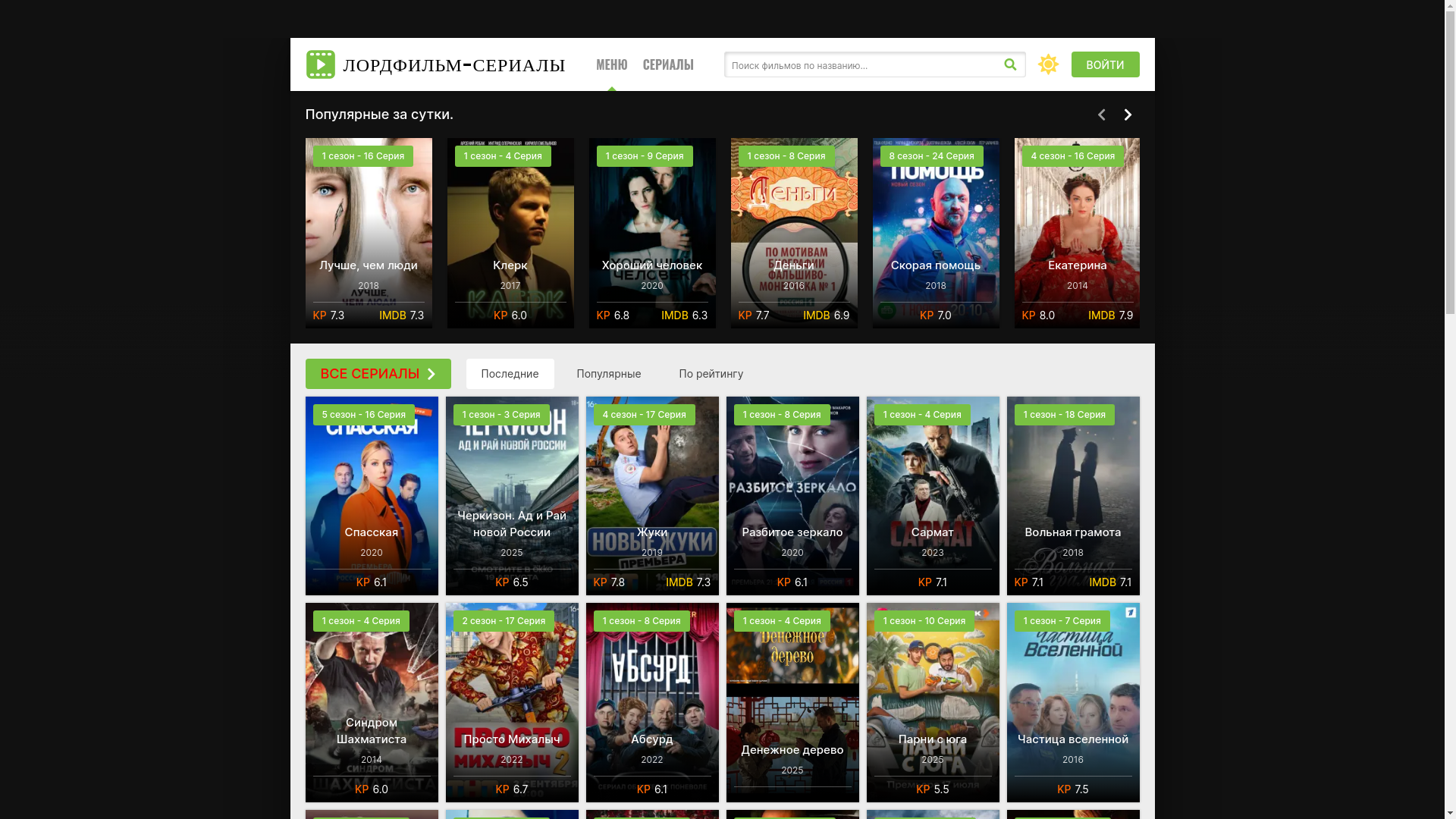The image size is (1456, 819).
Task: Toggle the sun light theme icon
Action: pyautogui.click(x=1048, y=64)
